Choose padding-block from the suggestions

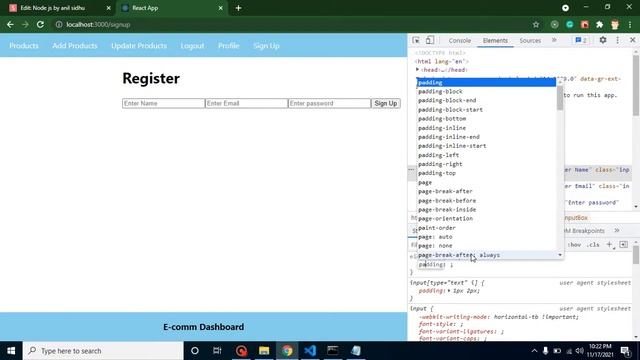point(486,91)
